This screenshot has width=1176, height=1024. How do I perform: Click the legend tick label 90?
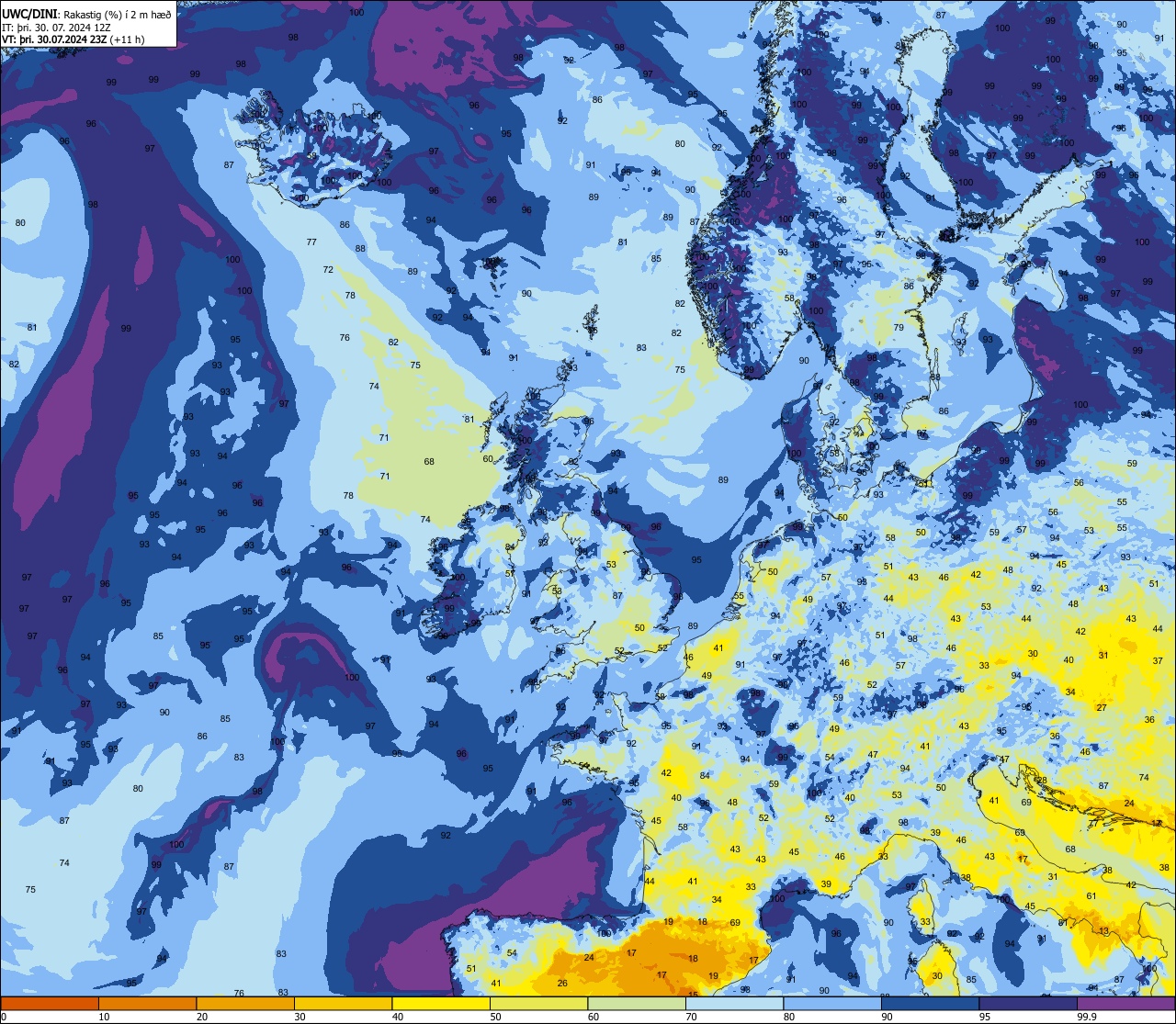(887, 1017)
